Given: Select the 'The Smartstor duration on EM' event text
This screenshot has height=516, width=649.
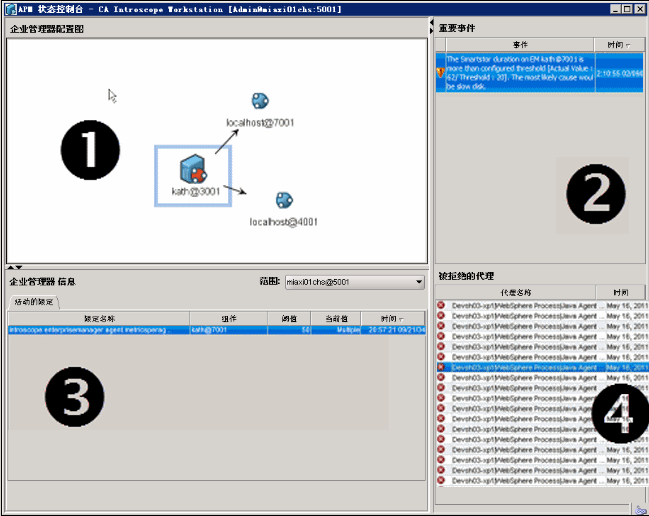Looking at the screenshot, I should pyautogui.click(x=520, y=73).
